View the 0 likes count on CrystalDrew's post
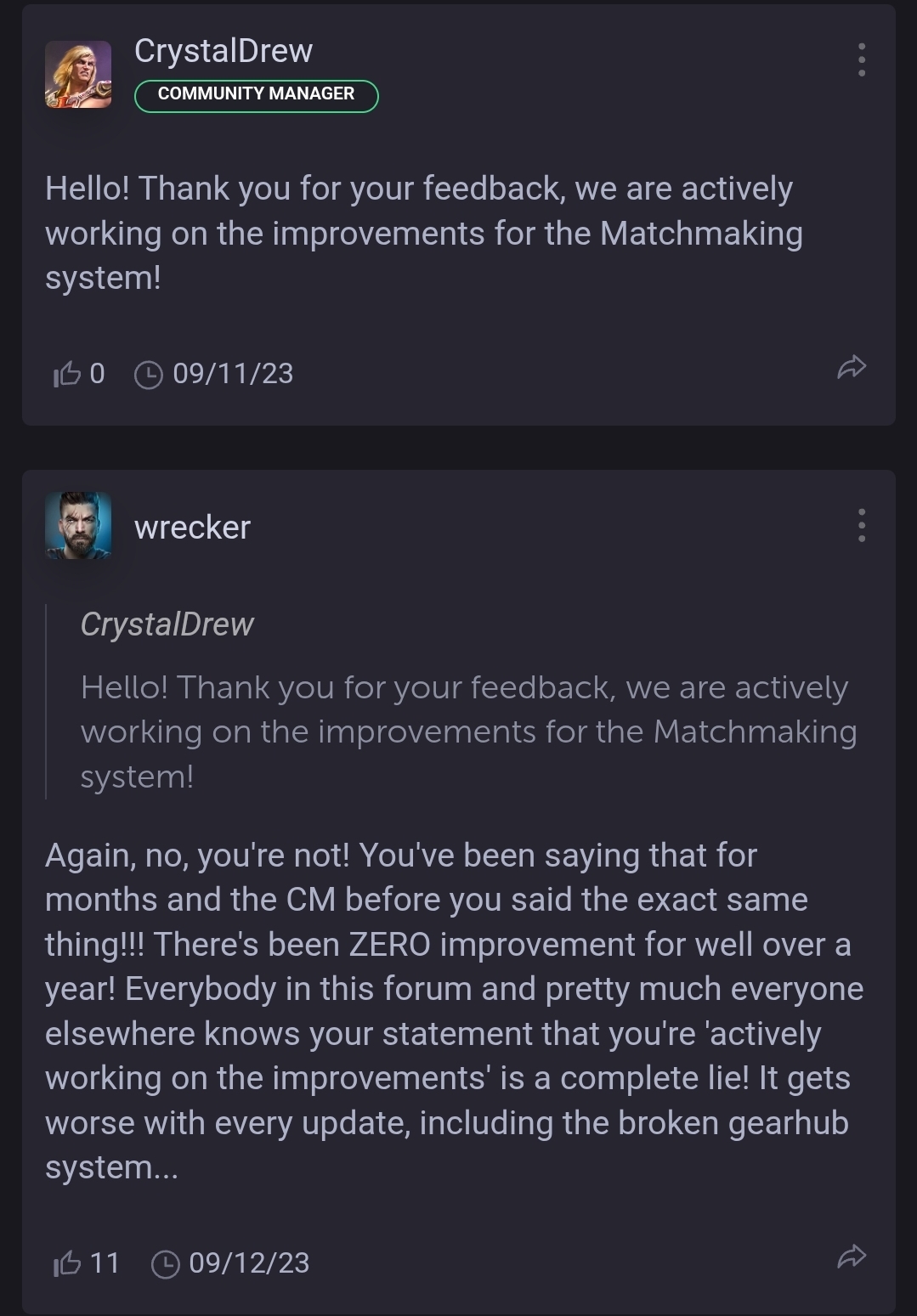Viewport: 917px width, 1316px height. (x=97, y=374)
